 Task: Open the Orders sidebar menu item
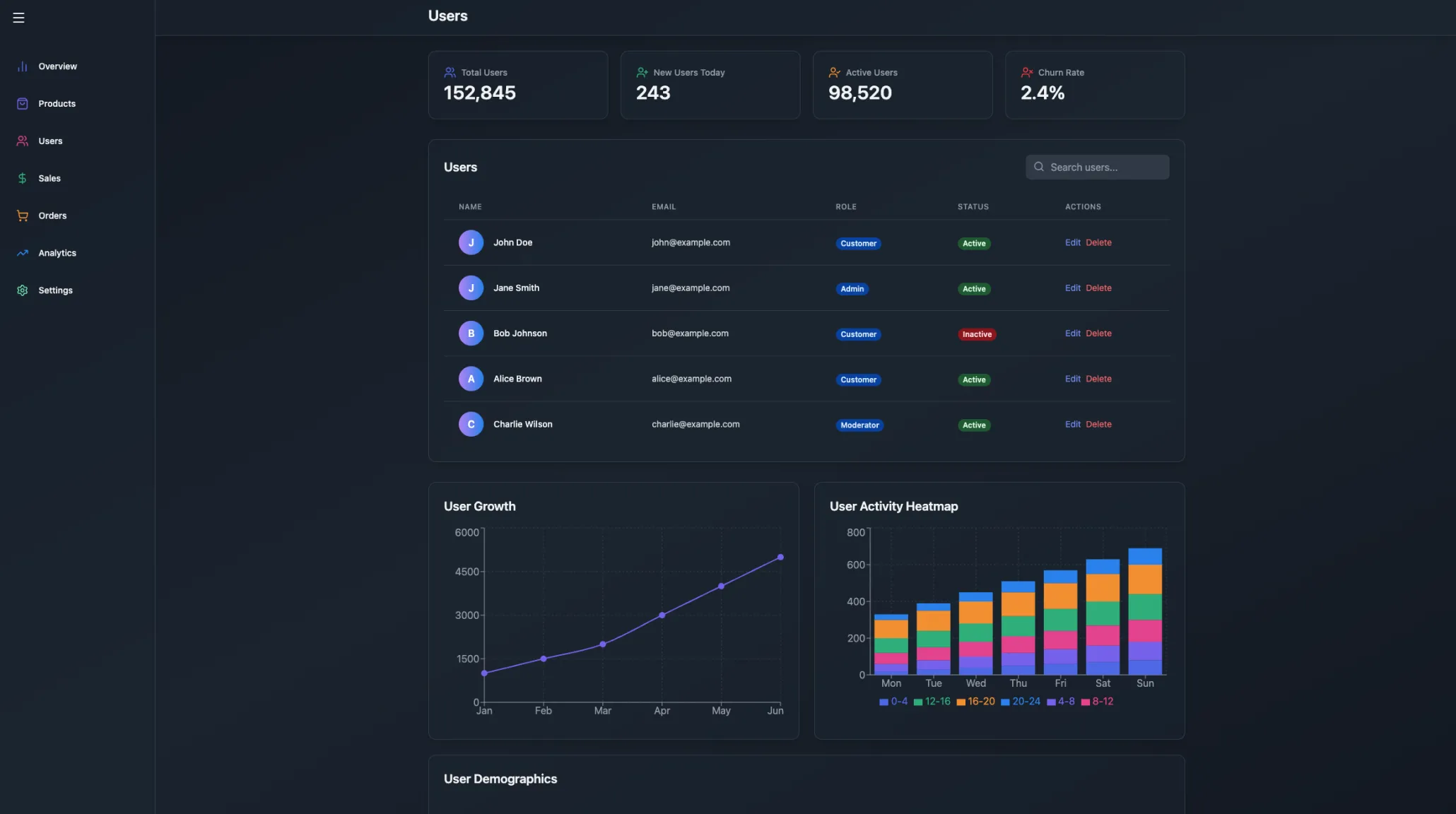[x=52, y=216]
